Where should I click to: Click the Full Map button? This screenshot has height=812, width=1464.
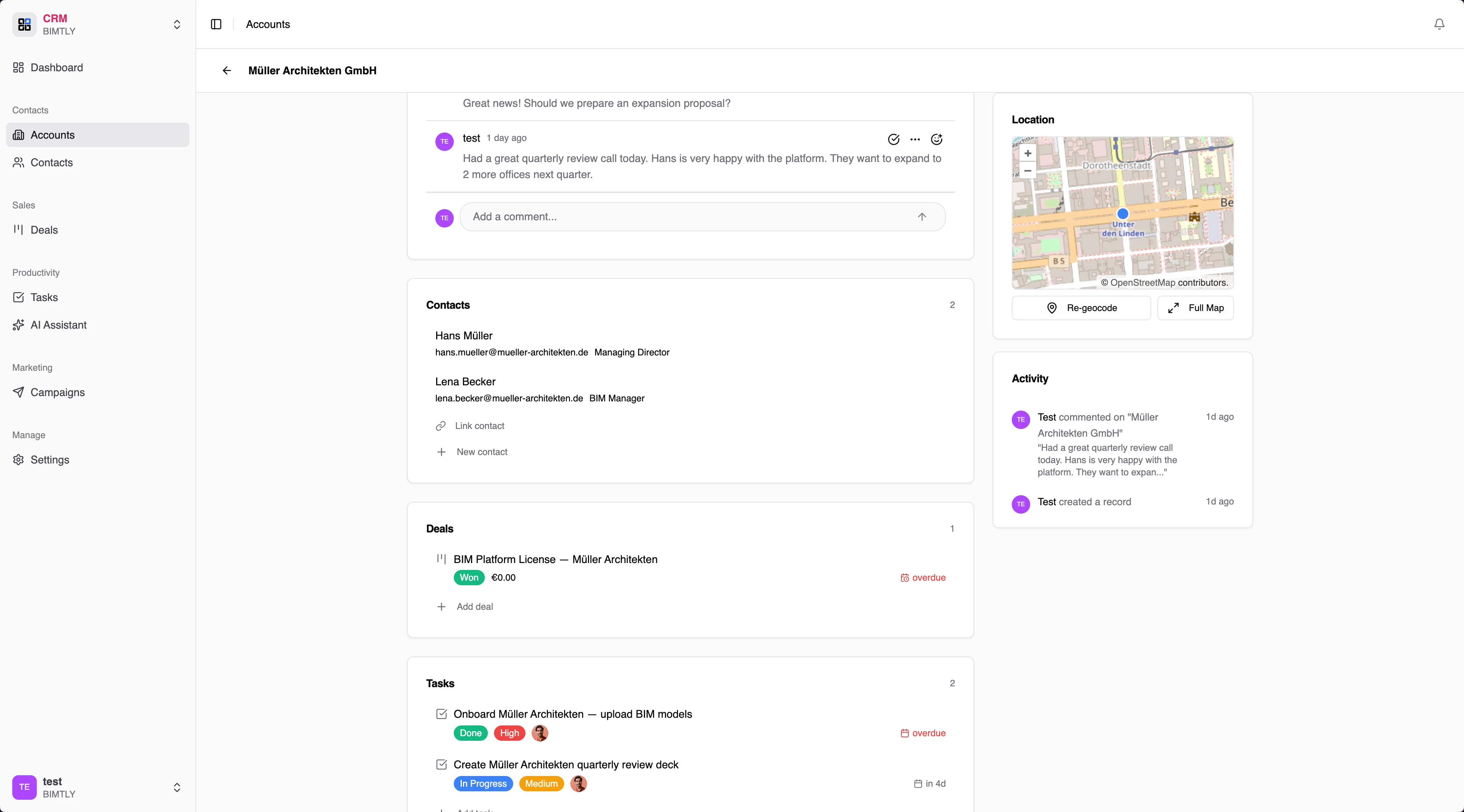coord(1195,308)
